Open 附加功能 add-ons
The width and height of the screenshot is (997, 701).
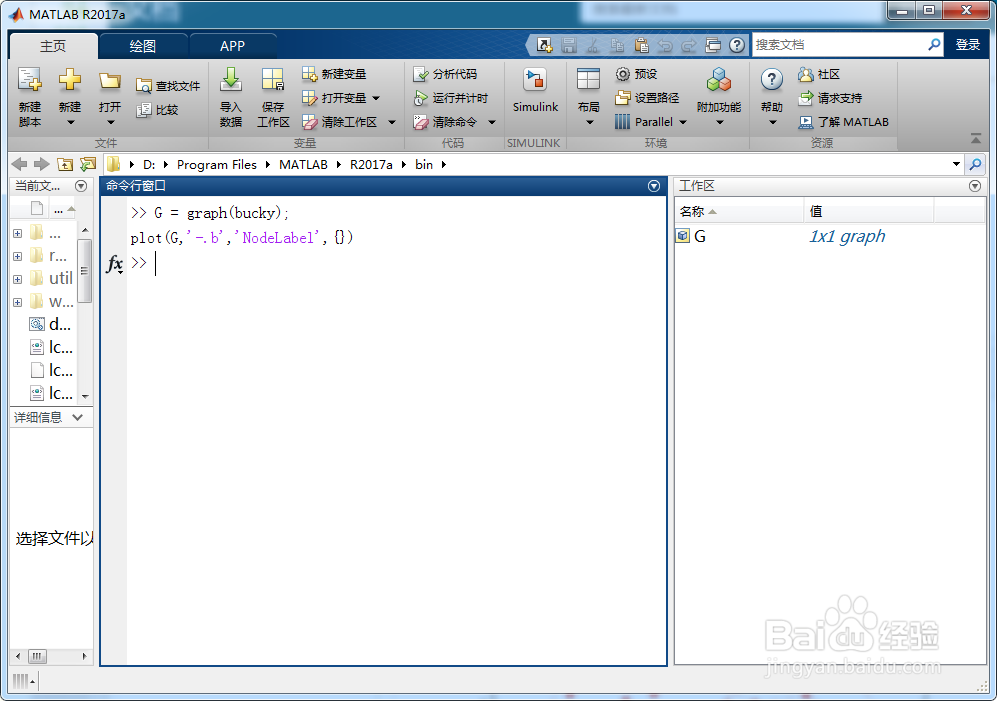[719, 97]
